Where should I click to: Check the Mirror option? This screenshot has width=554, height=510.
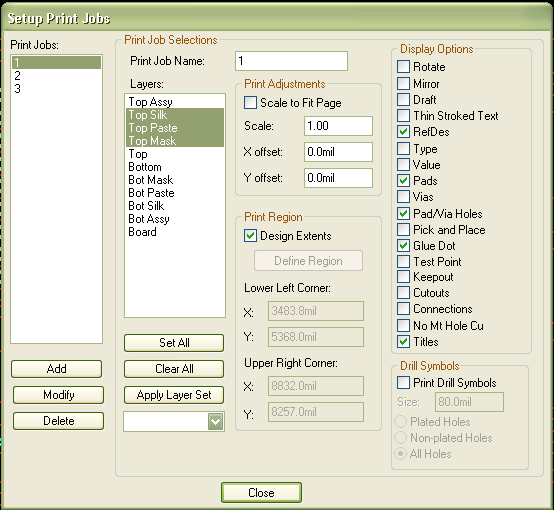pos(403,84)
